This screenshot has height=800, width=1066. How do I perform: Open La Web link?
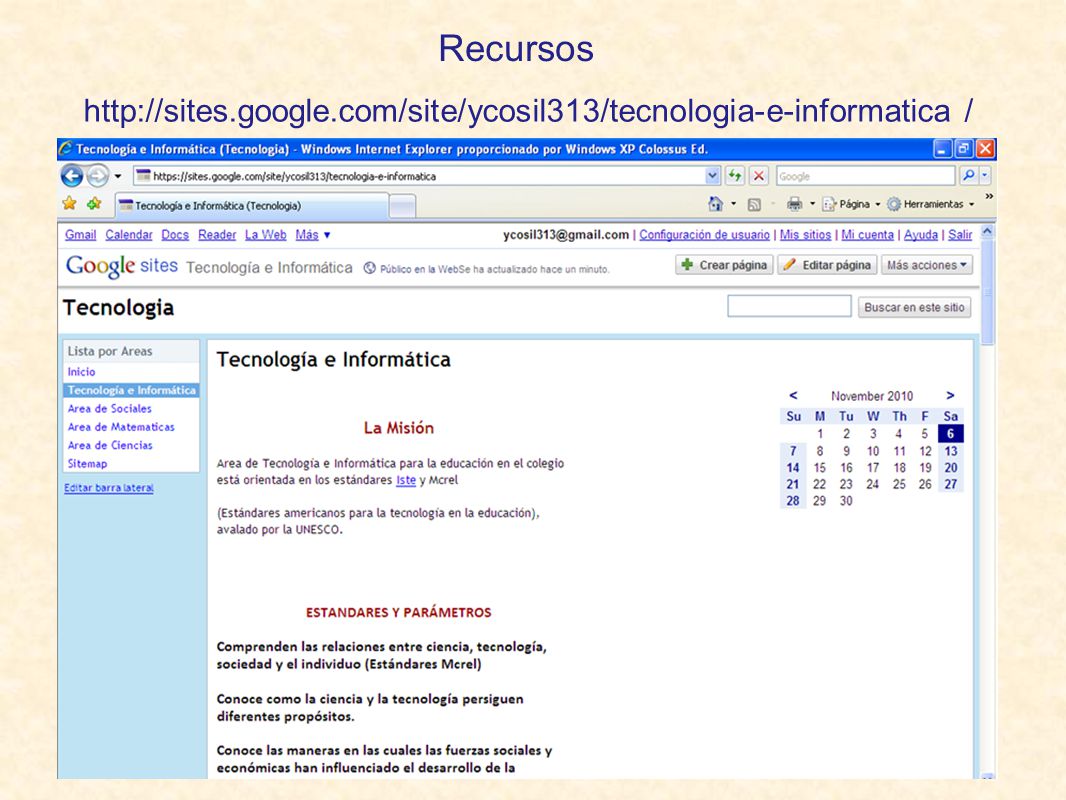(265, 234)
